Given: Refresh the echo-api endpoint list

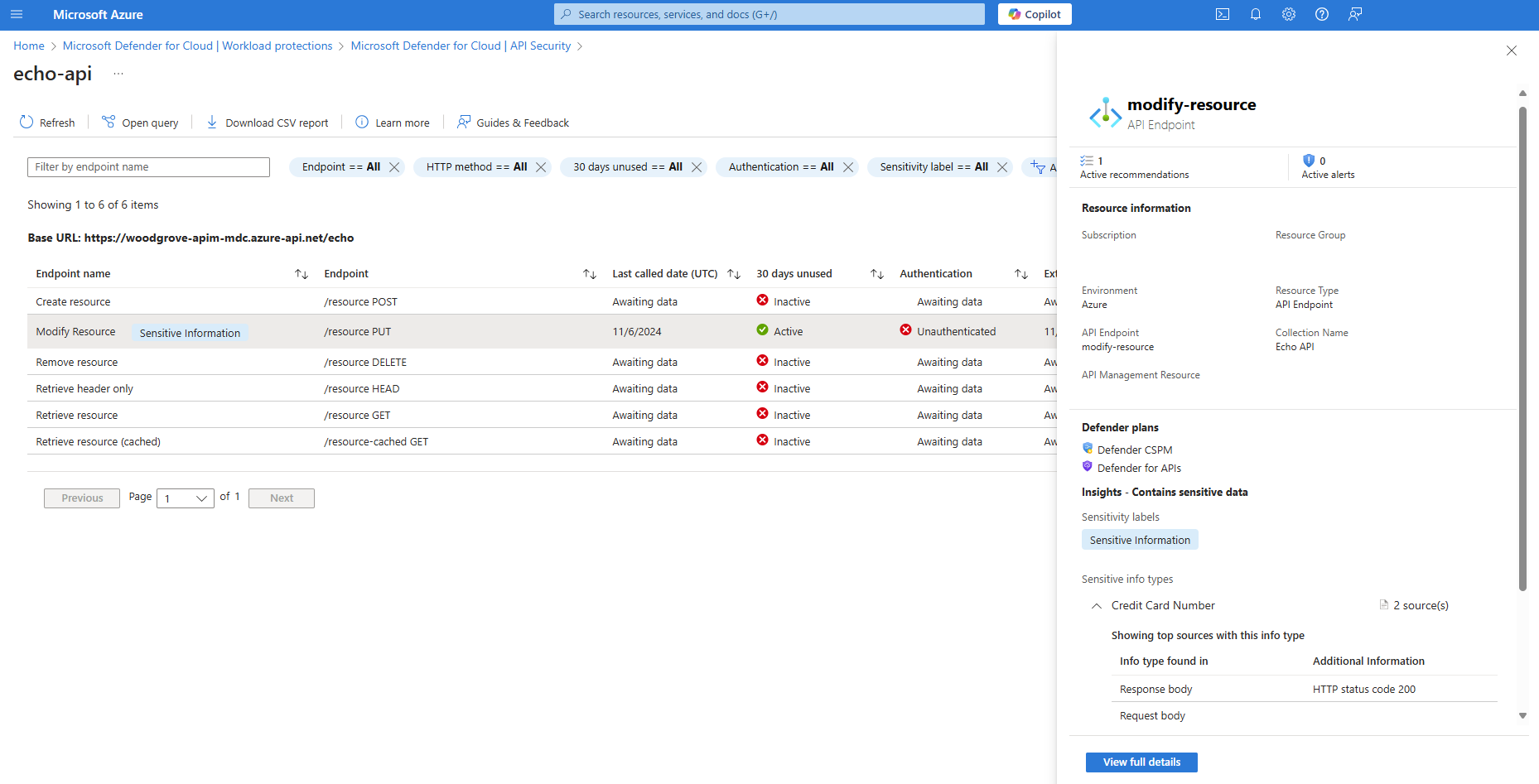Looking at the screenshot, I should 47,123.
